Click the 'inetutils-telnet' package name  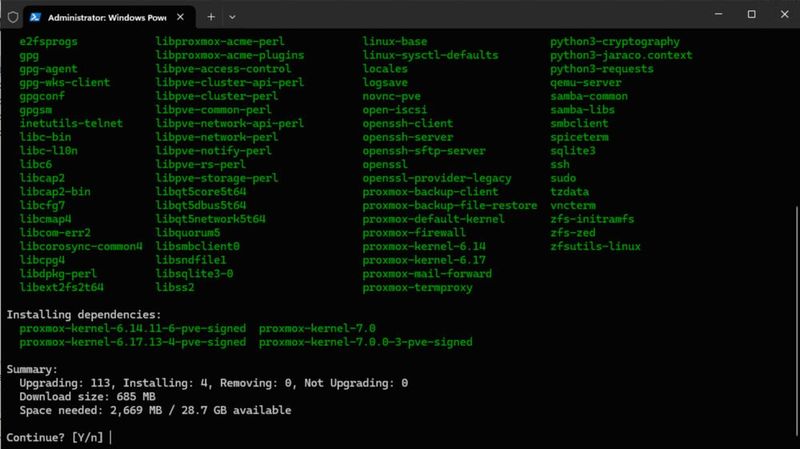coord(71,123)
